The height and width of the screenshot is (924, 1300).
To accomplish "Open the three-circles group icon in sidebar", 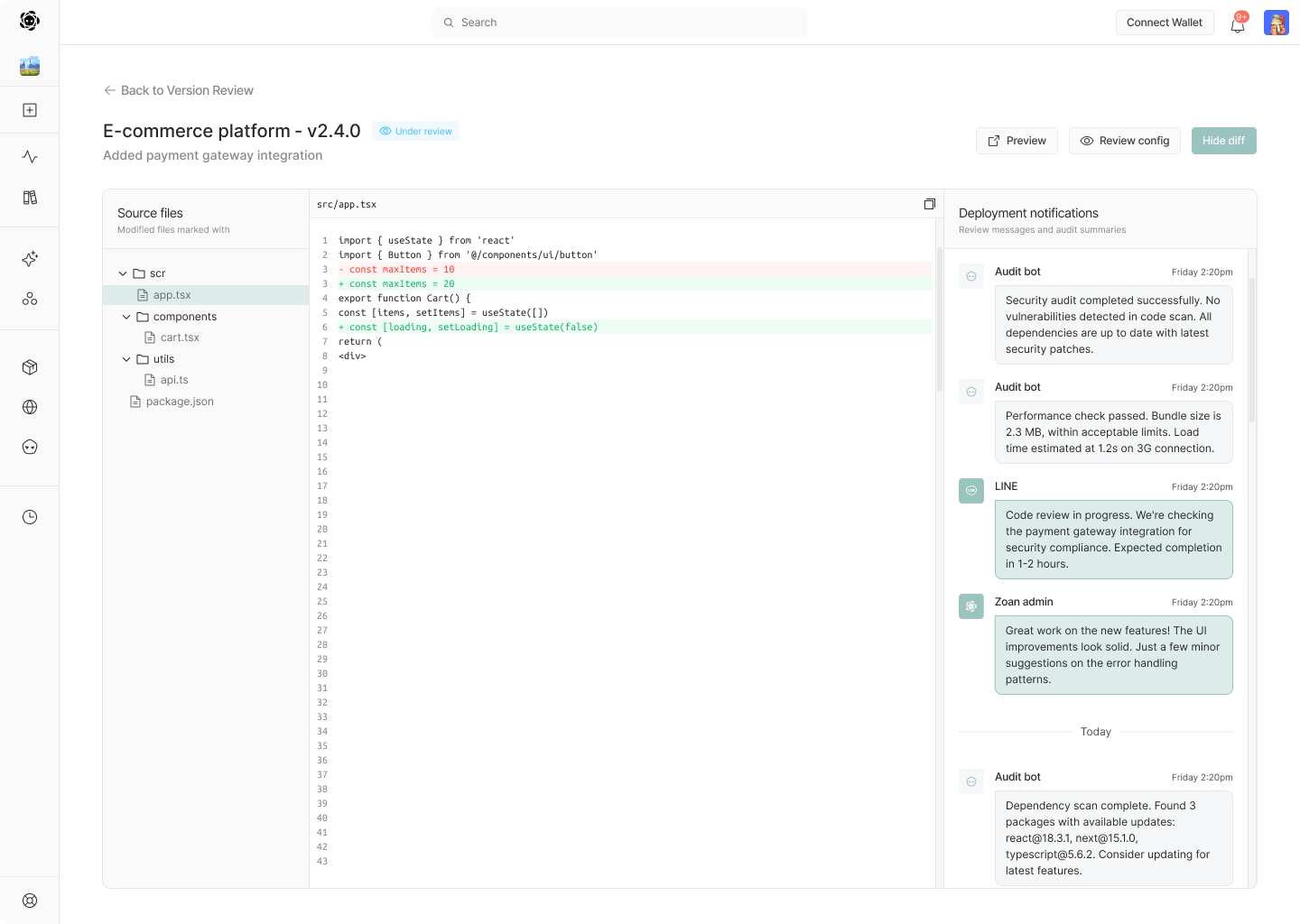I will pyautogui.click(x=30, y=299).
